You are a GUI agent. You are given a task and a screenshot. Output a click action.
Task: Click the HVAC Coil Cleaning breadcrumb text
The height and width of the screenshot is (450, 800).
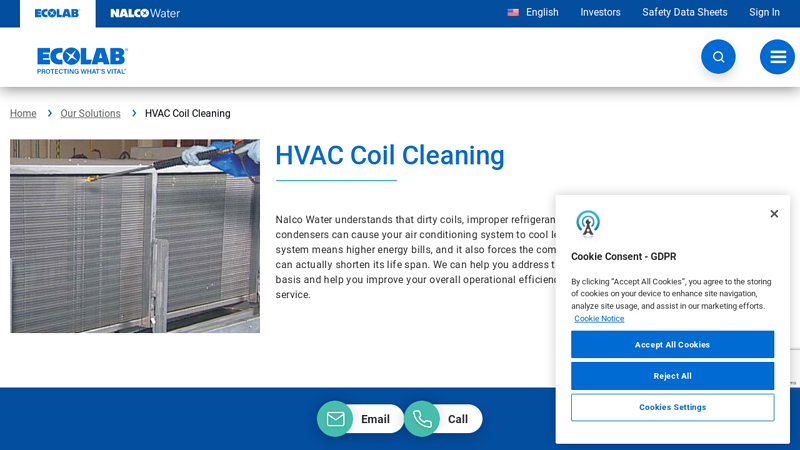pos(187,113)
